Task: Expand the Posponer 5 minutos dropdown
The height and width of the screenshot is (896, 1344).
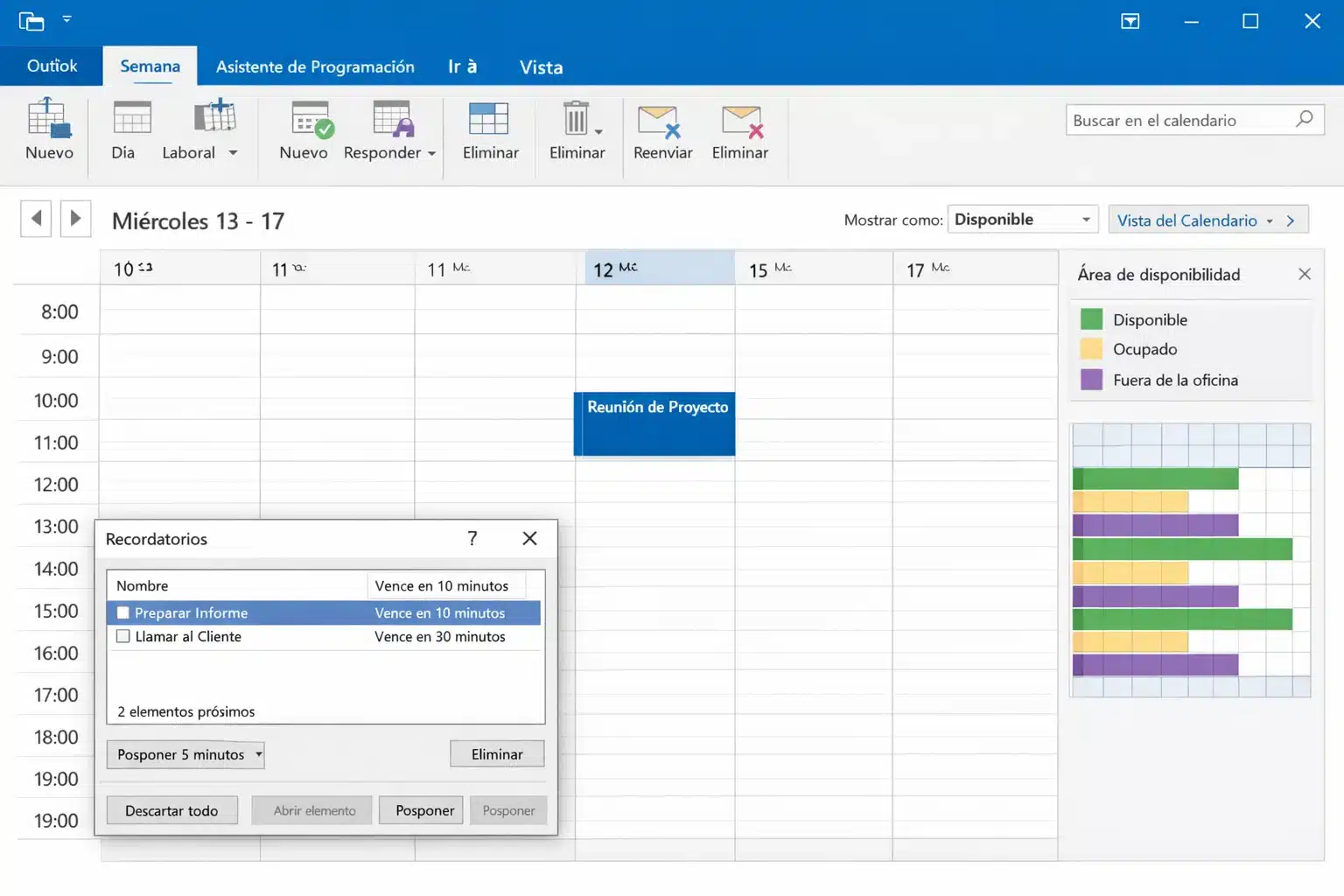Action: tap(258, 753)
